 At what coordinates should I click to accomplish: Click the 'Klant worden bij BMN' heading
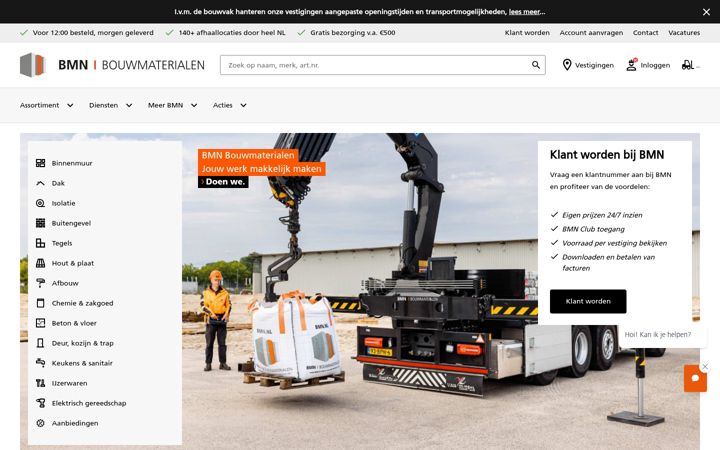607,155
